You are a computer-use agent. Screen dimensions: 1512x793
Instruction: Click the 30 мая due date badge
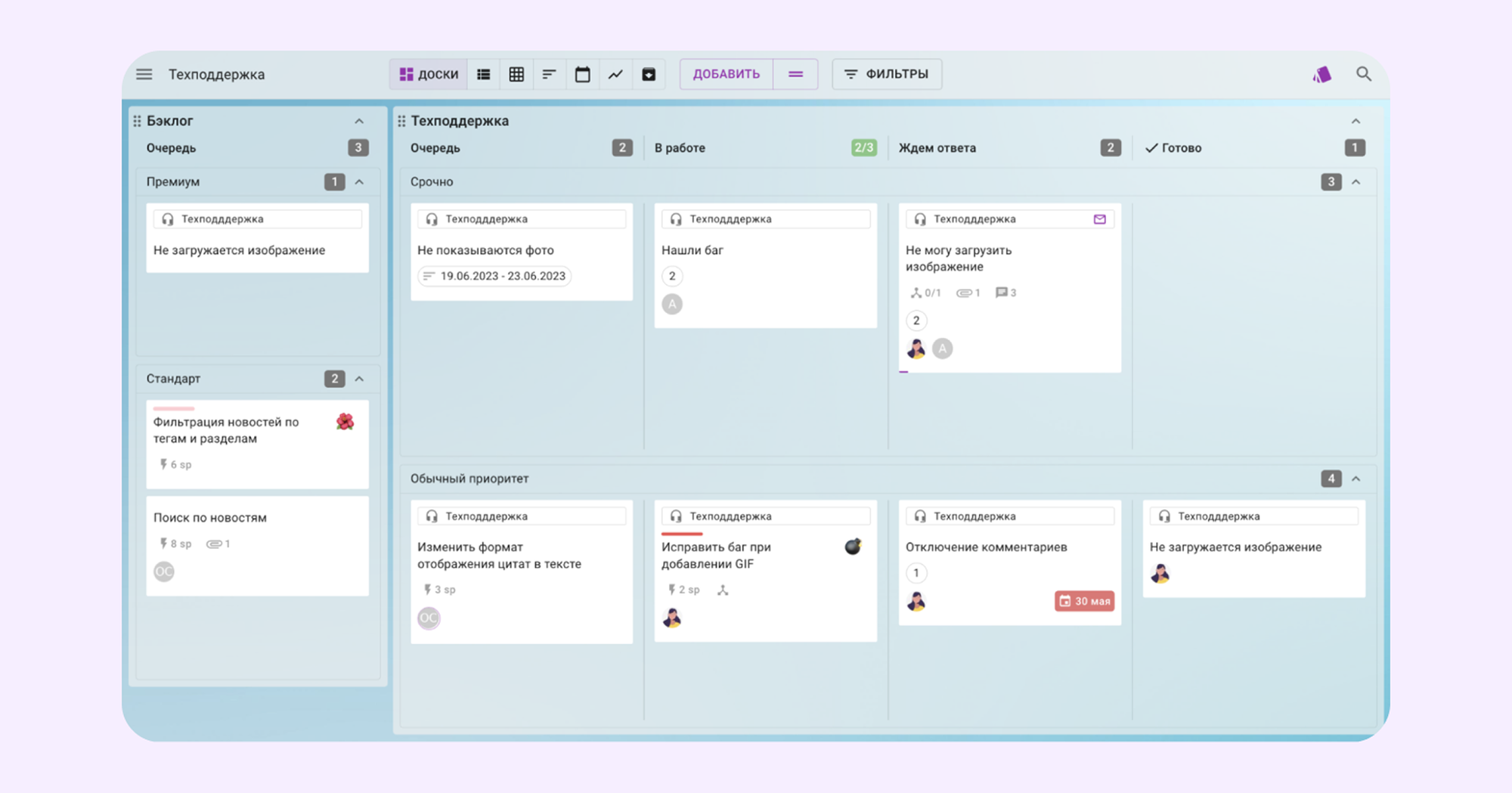point(1084,601)
